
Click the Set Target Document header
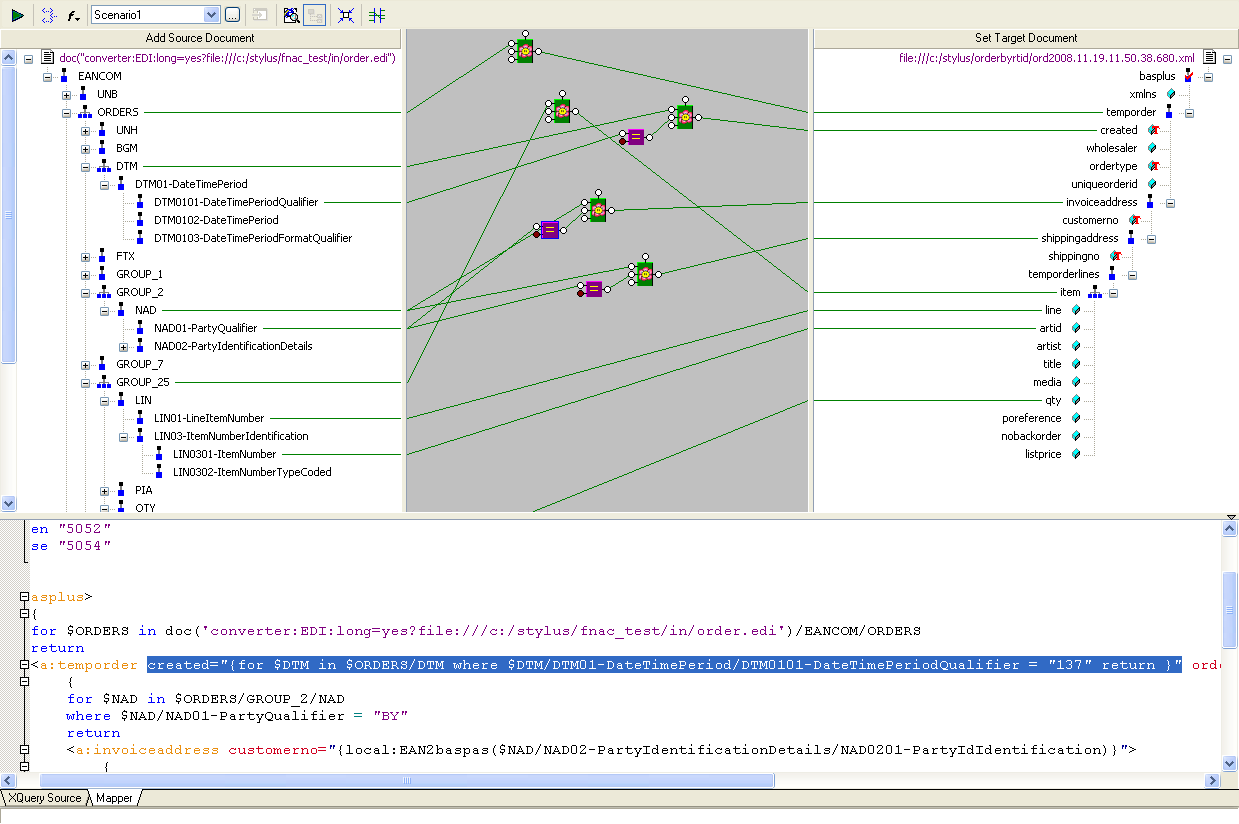pyautogui.click(x=1026, y=38)
